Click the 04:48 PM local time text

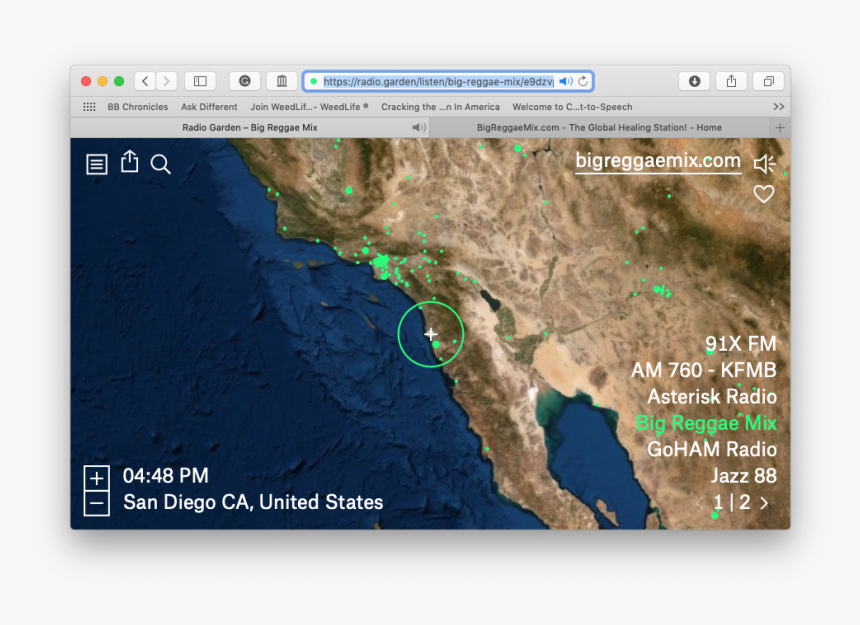(x=166, y=475)
